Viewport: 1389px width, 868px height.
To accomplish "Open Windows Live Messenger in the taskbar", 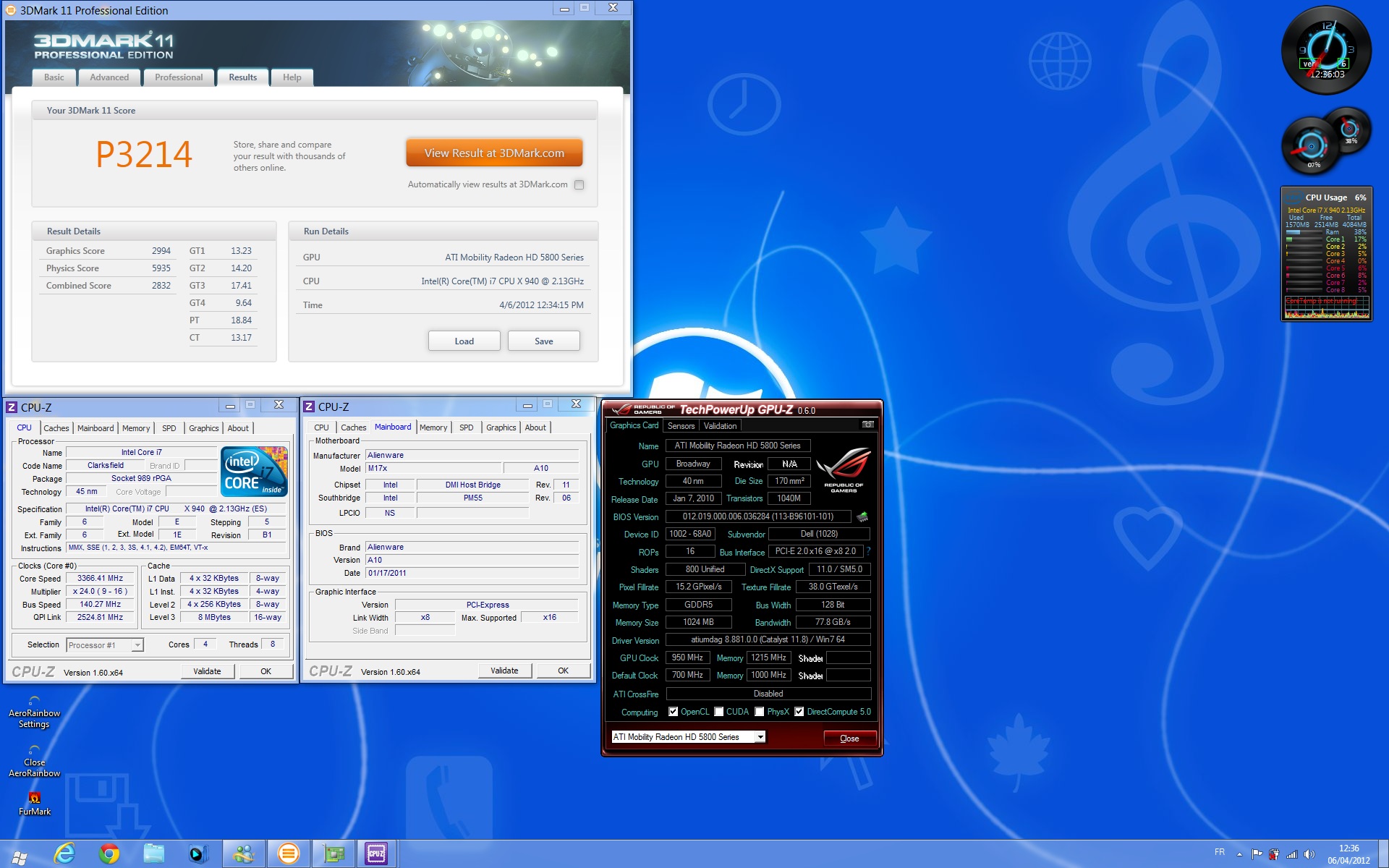I will [244, 854].
